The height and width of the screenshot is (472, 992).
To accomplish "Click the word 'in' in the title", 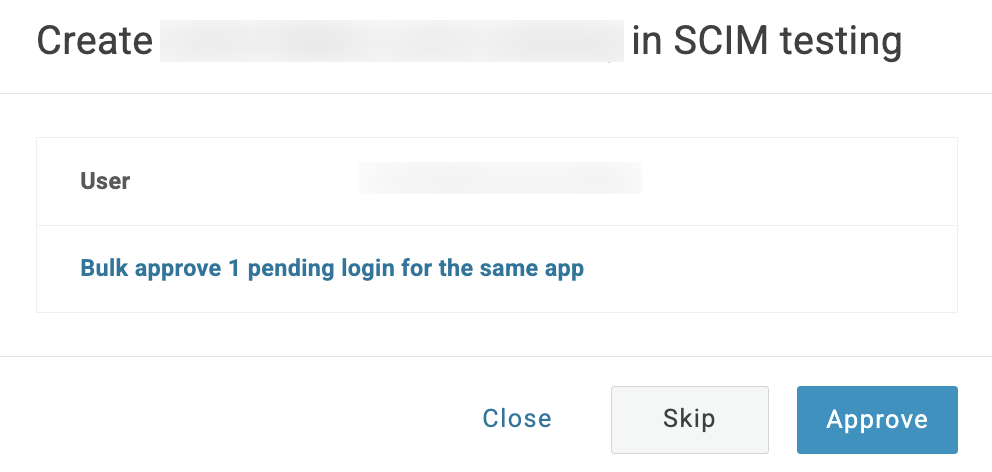I will pos(647,42).
